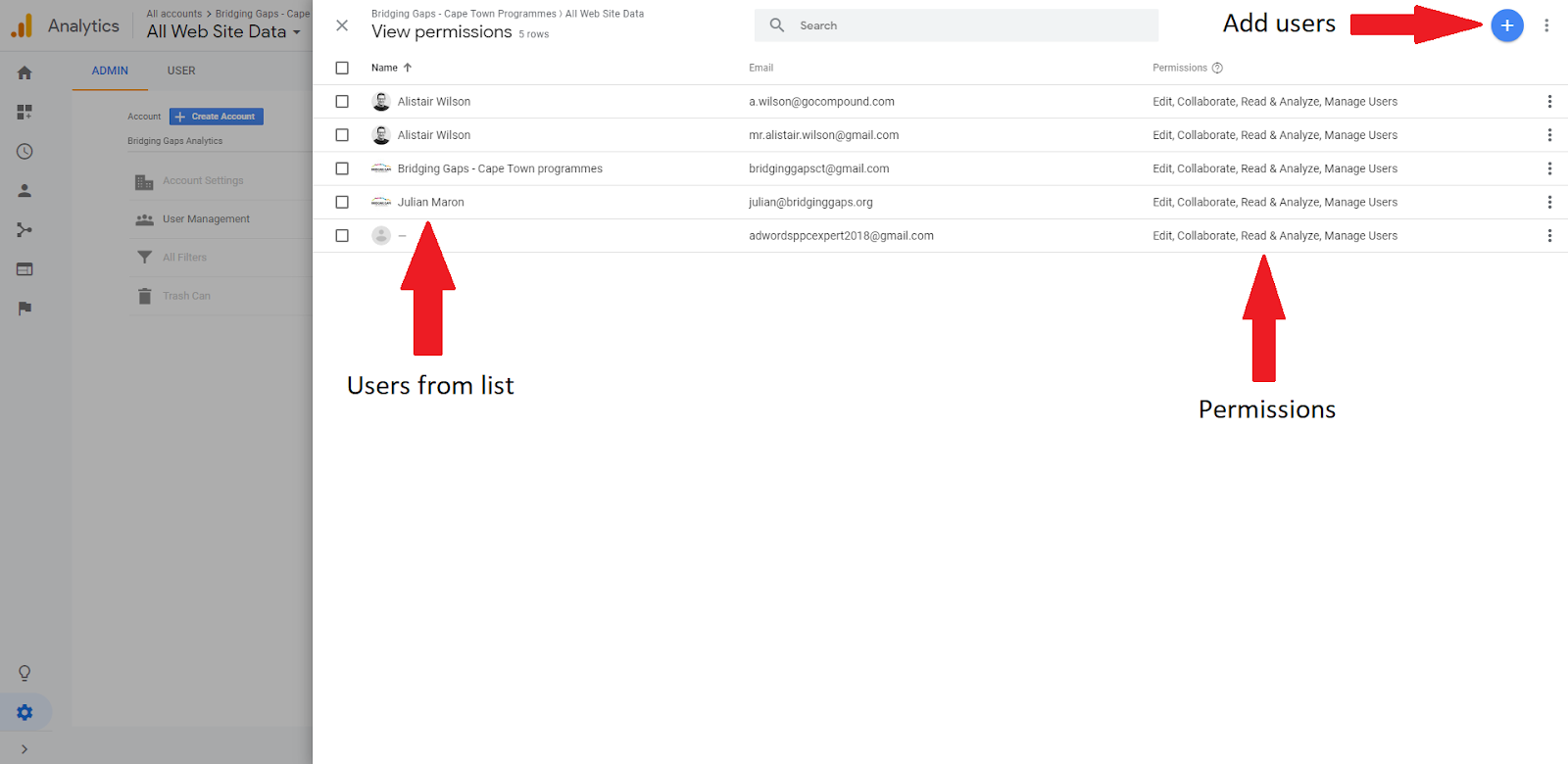Open row menu for adwordsppcexpert2018@gmail.com

pos(1549,235)
